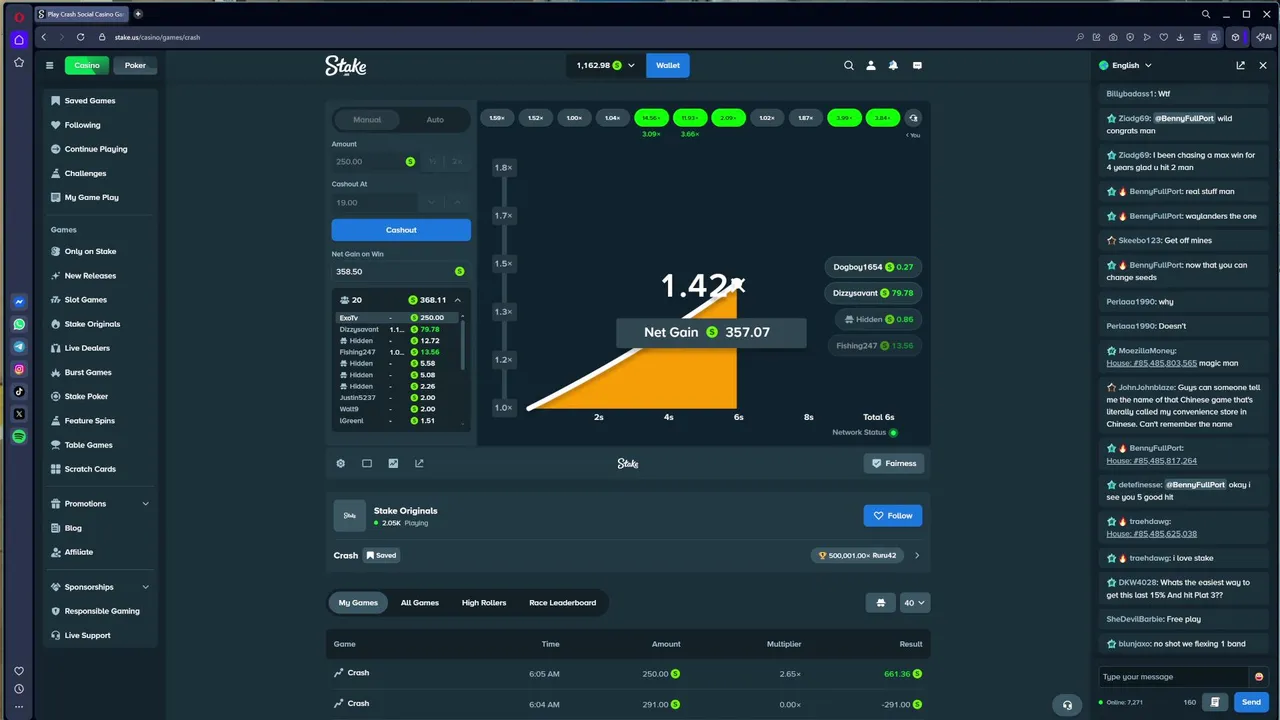This screenshot has width=1280, height=720.
Task: Decrease the Cashout At value
Action: [x=431, y=202]
